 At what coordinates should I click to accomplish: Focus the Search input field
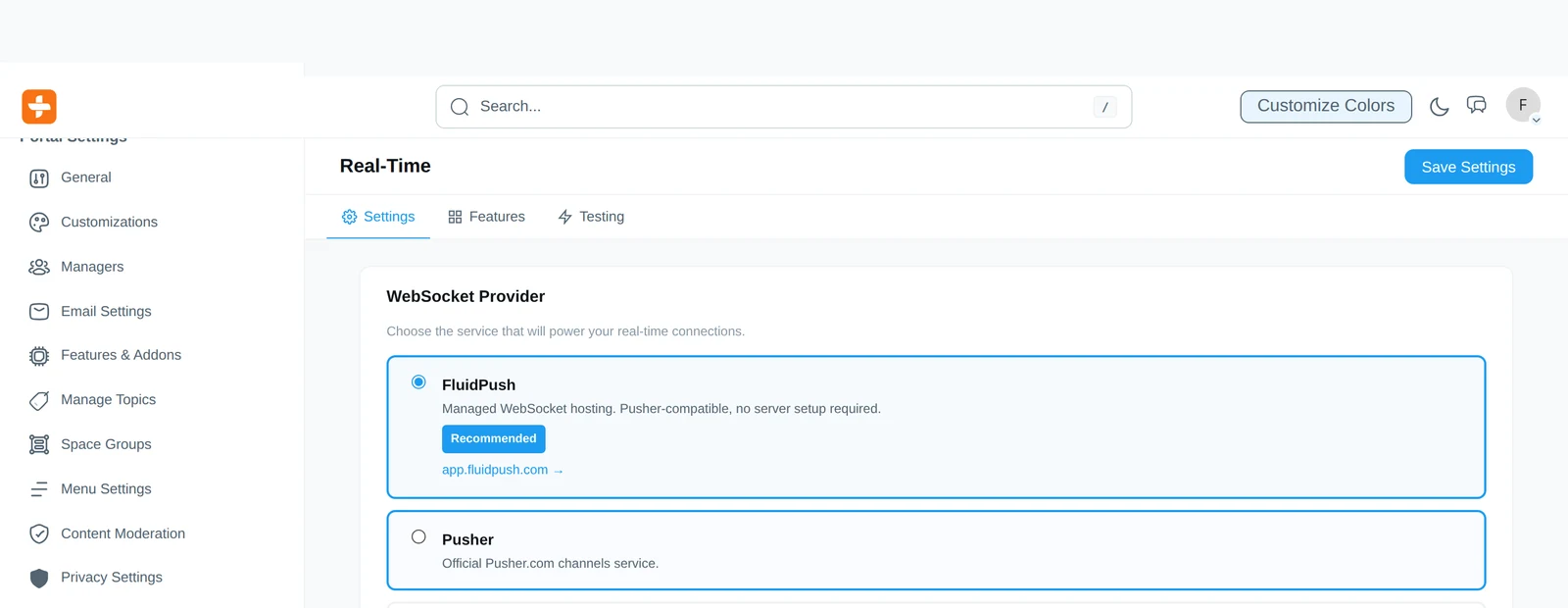coord(783,107)
